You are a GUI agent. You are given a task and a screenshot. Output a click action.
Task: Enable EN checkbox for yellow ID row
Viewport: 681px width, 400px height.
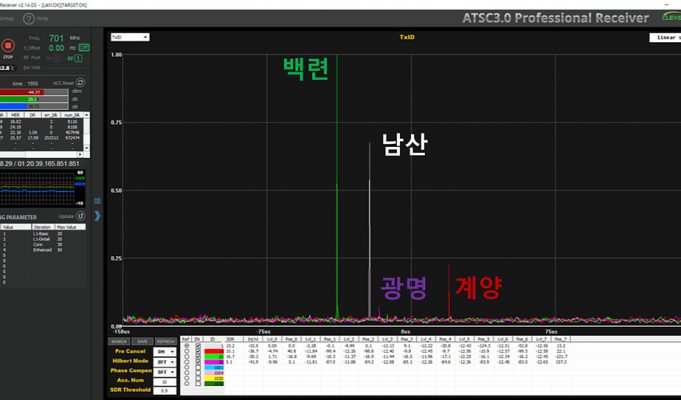click(x=198, y=378)
